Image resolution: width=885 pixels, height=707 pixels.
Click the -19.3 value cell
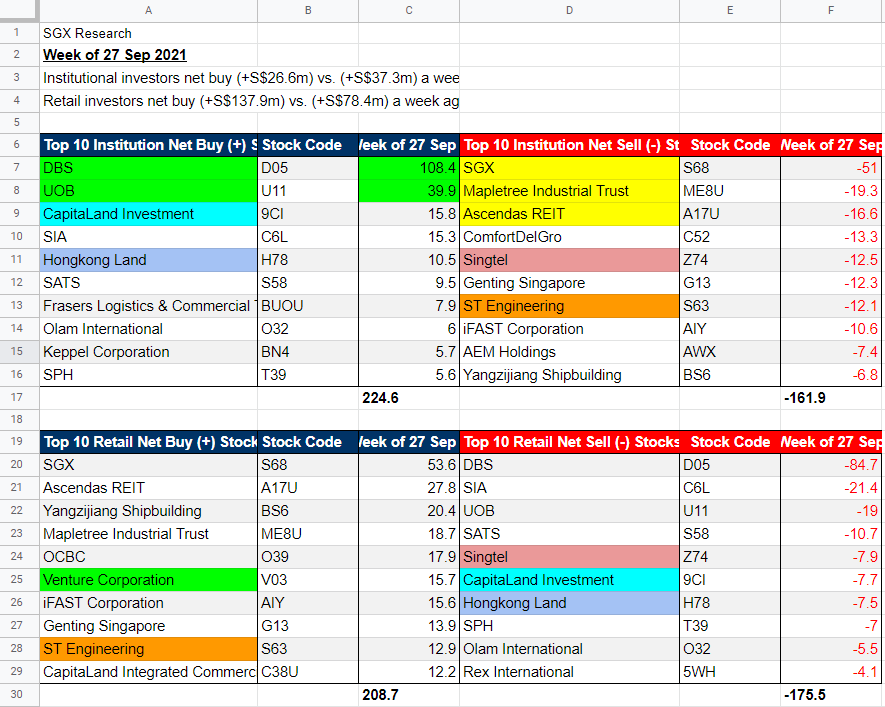pos(832,191)
